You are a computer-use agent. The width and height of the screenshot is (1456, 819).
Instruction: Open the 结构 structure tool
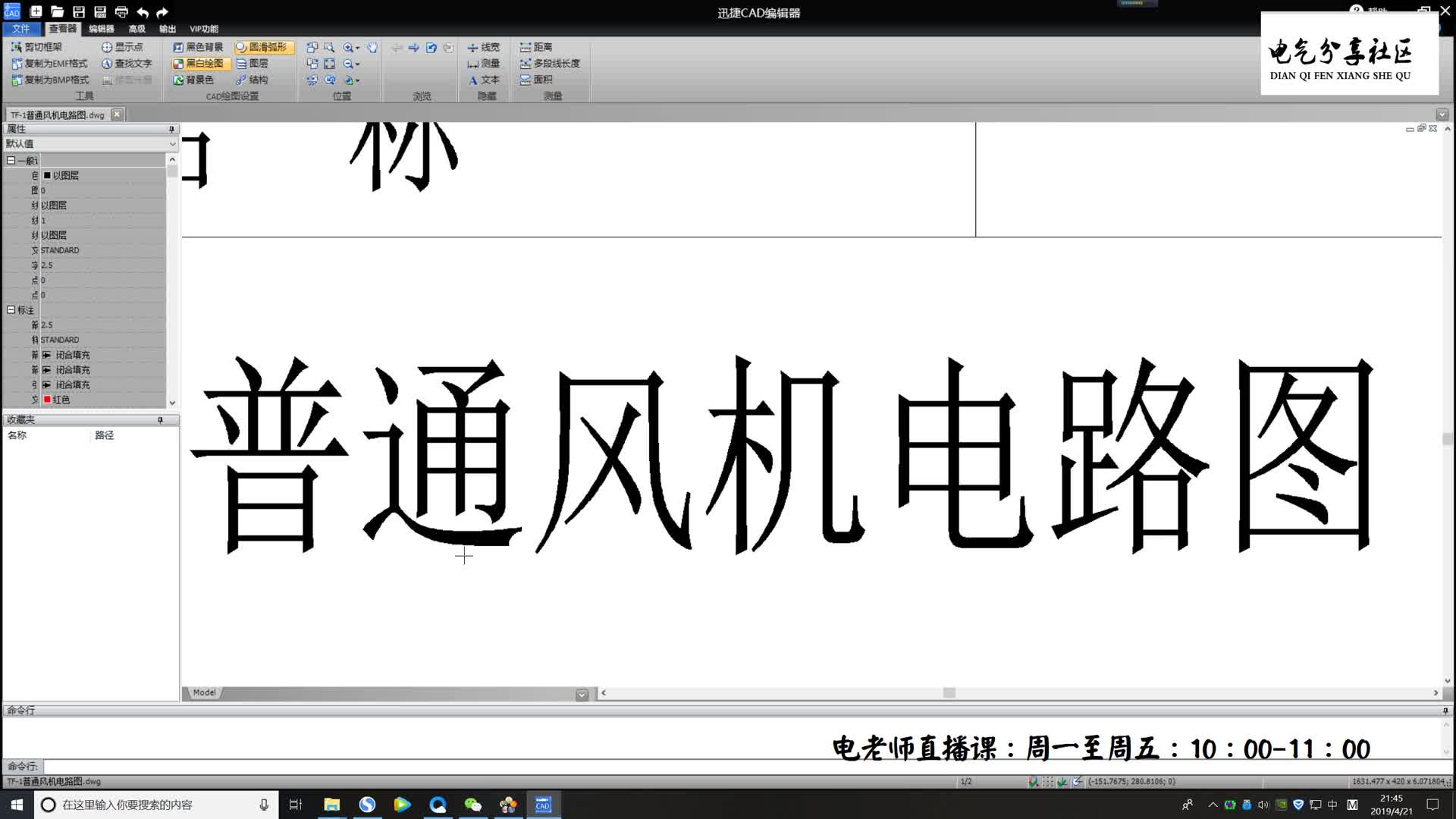tap(252, 80)
